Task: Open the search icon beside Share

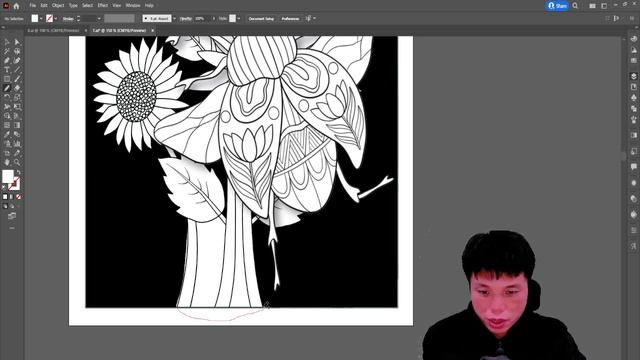Action: [x=575, y=6]
